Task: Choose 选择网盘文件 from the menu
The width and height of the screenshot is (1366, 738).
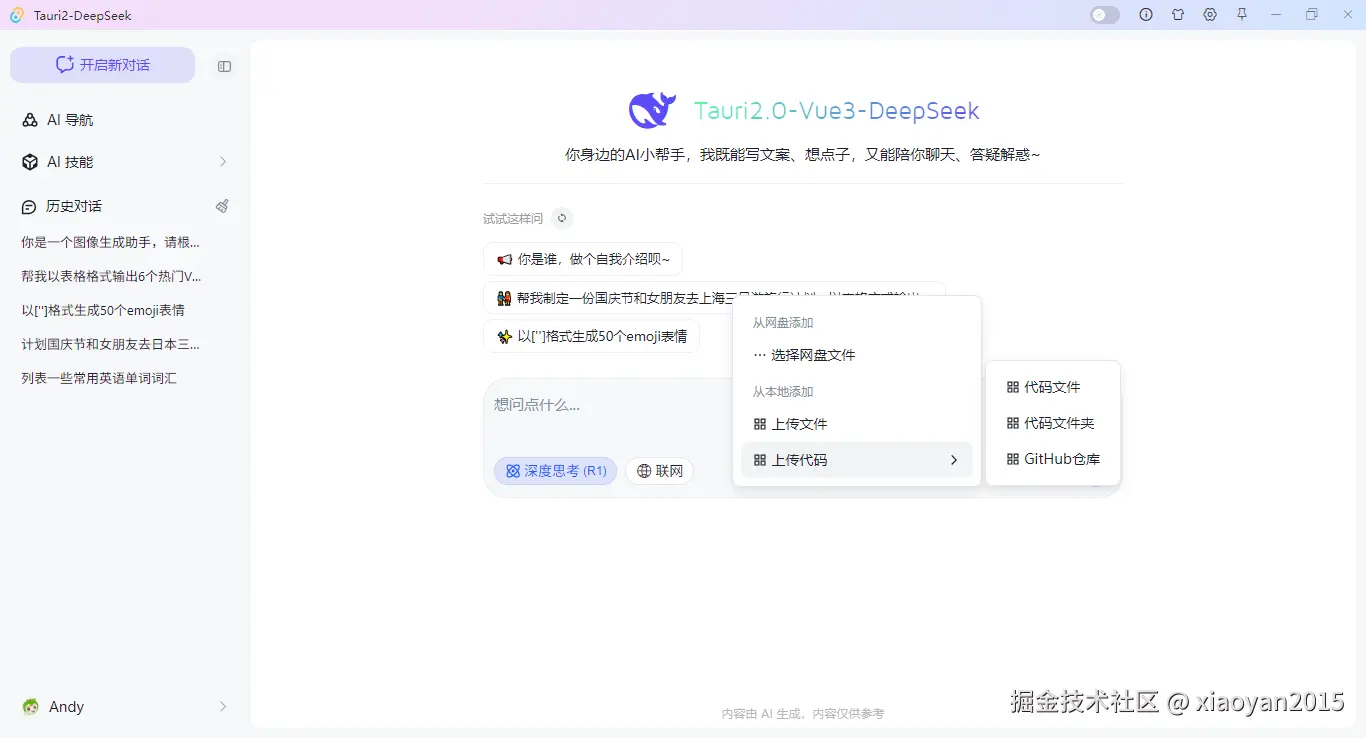Action: tap(857, 355)
